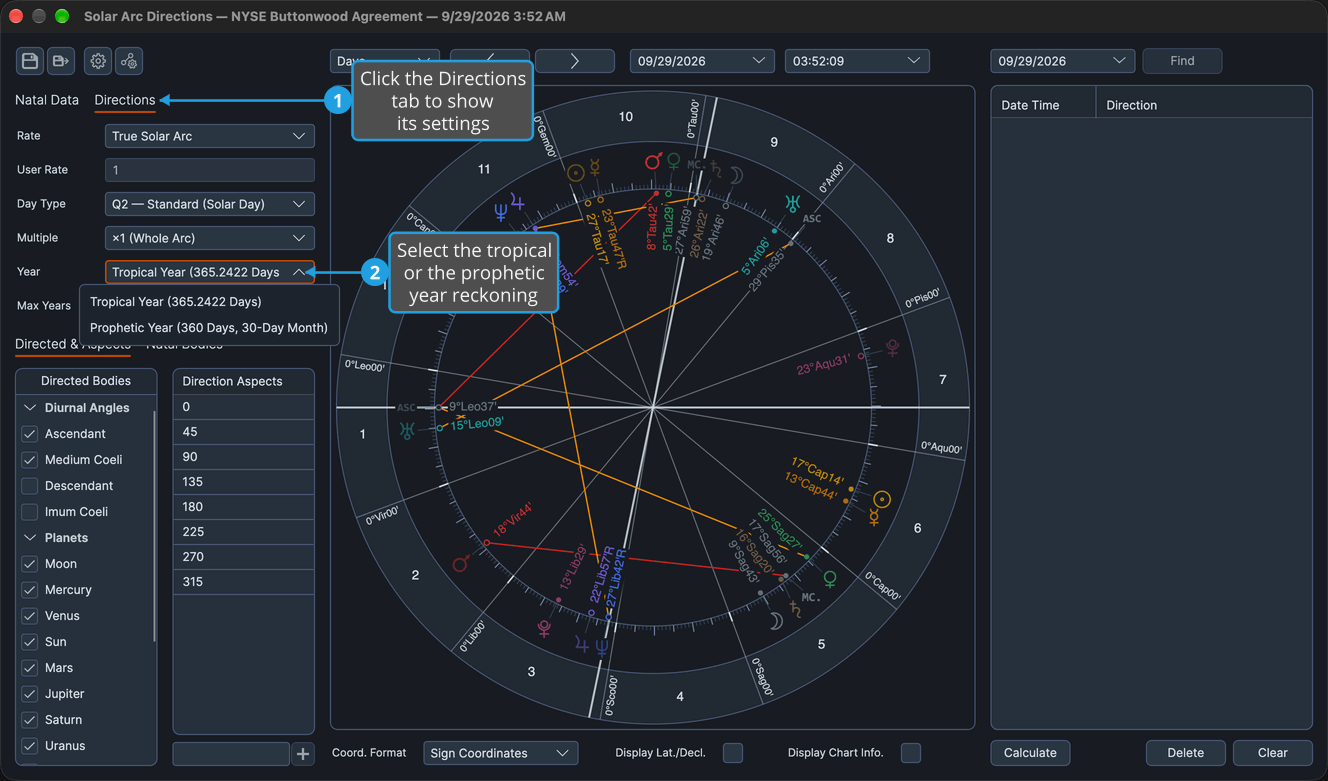Click the Moon glyph near house 5
Screen dimensions: 1328x781
(776, 622)
